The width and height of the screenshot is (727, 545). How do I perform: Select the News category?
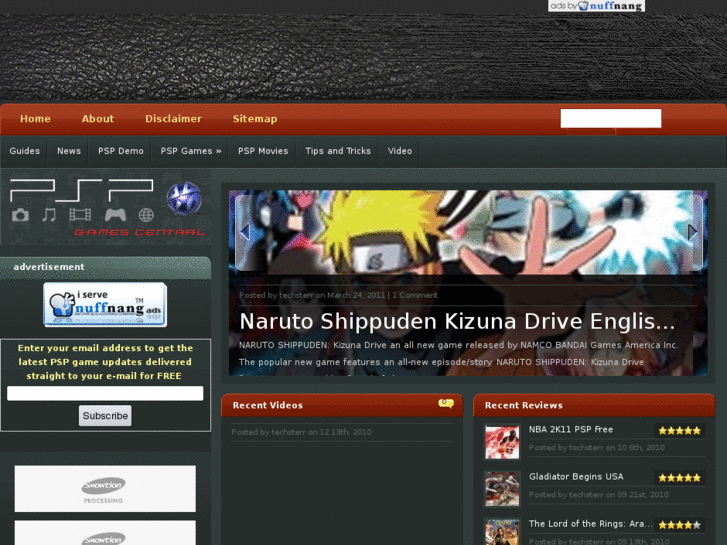pos(69,151)
